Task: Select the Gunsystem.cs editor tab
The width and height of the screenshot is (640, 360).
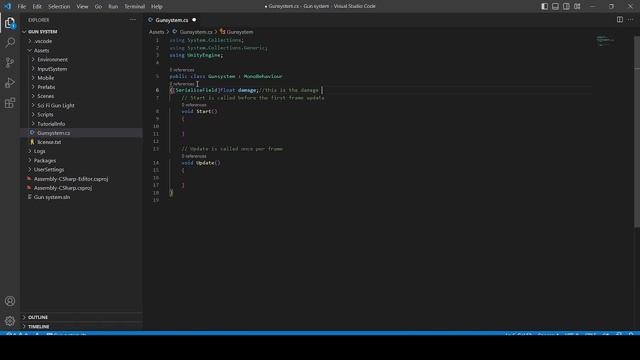Action: tap(171, 20)
